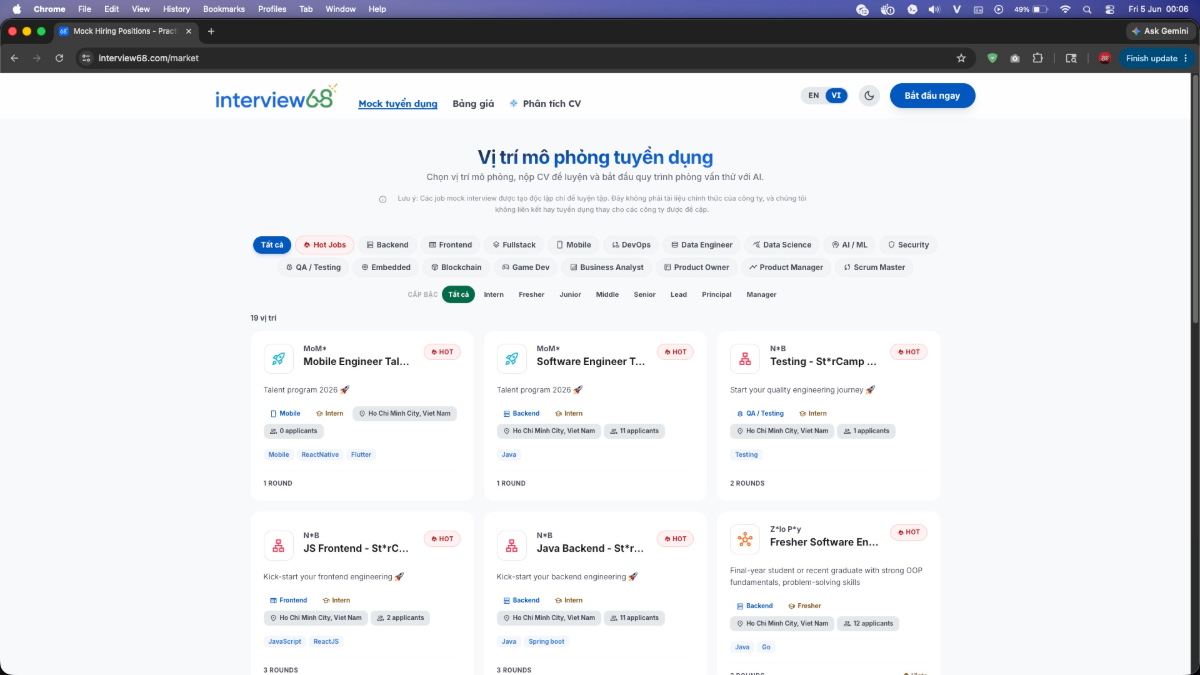The height and width of the screenshot is (675, 1200).
Task: Click the Finish update button
Action: (1157, 58)
